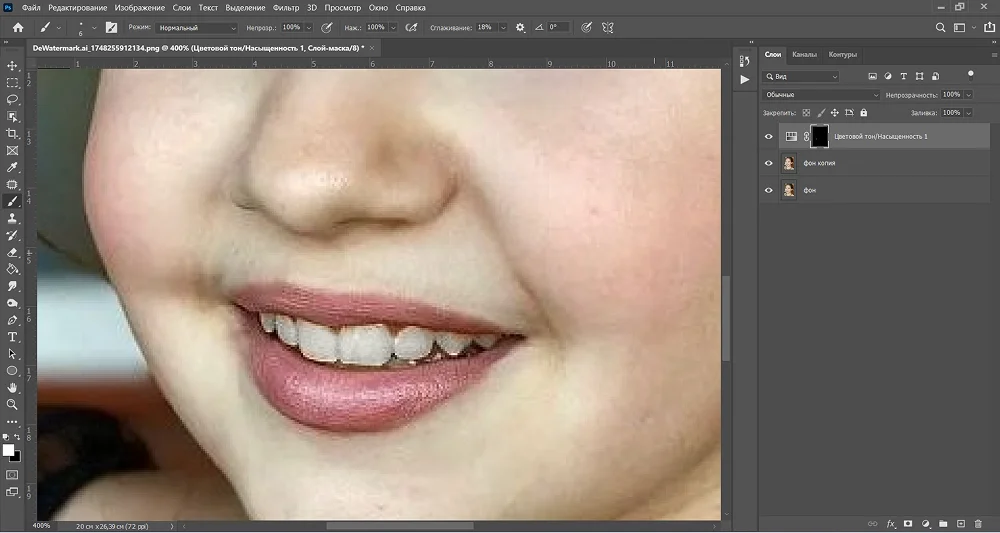Viewport: 1000px width, 533px height.
Task: Open the Обычные layer blend mode dropdown
Action: (x=821, y=94)
